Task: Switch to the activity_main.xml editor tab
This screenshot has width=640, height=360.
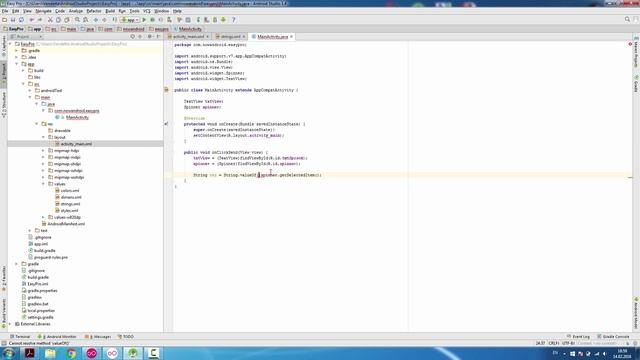Action: tap(188, 37)
